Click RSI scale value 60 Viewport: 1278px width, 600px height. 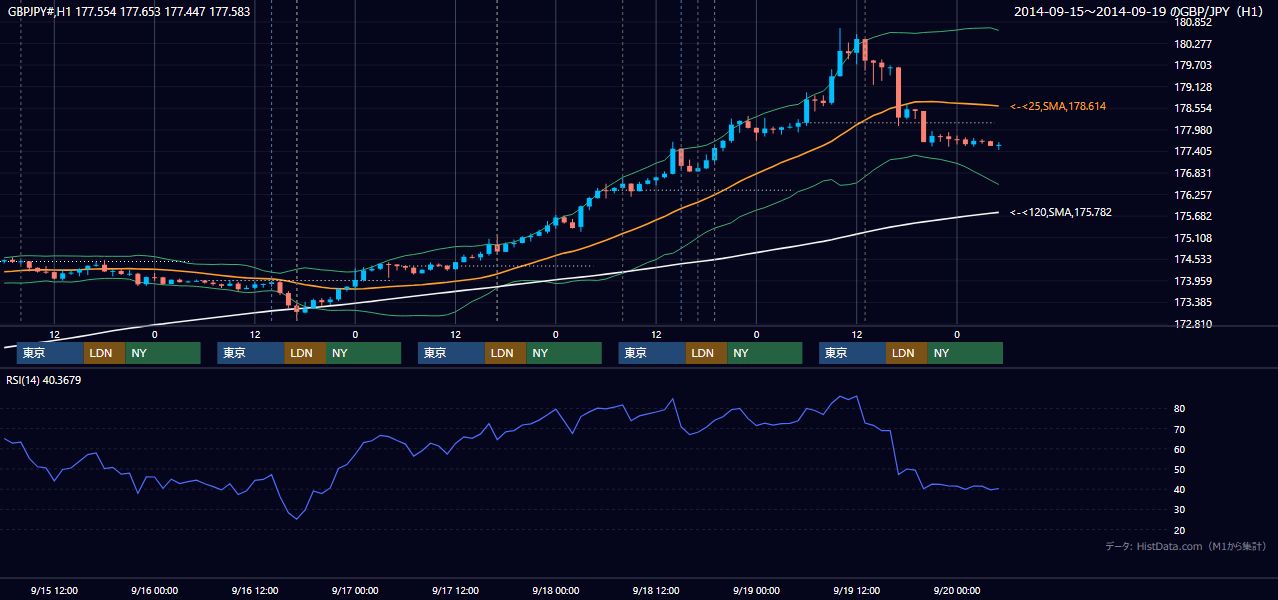click(1180, 449)
